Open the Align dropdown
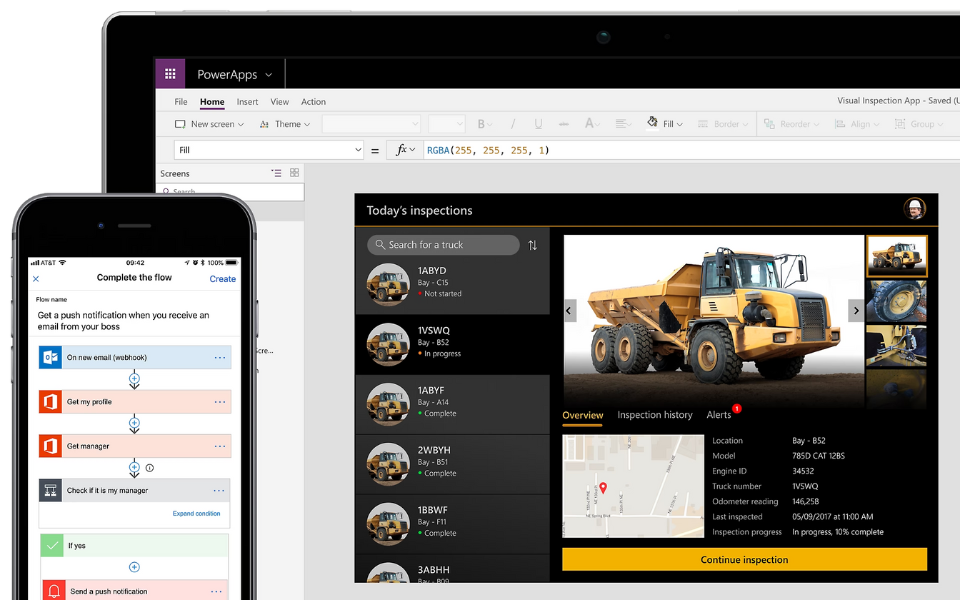The height and width of the screenshot is (600, 960). click(857, 124)
